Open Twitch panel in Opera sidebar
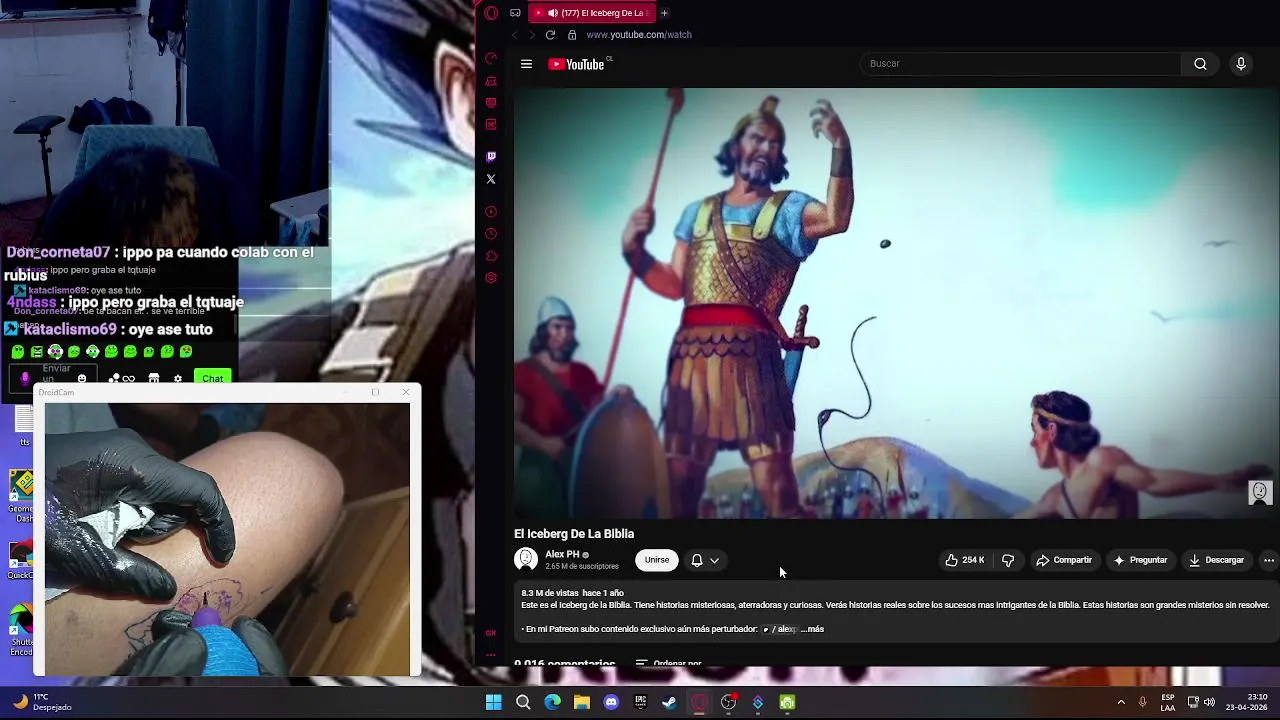 [491, 157]
